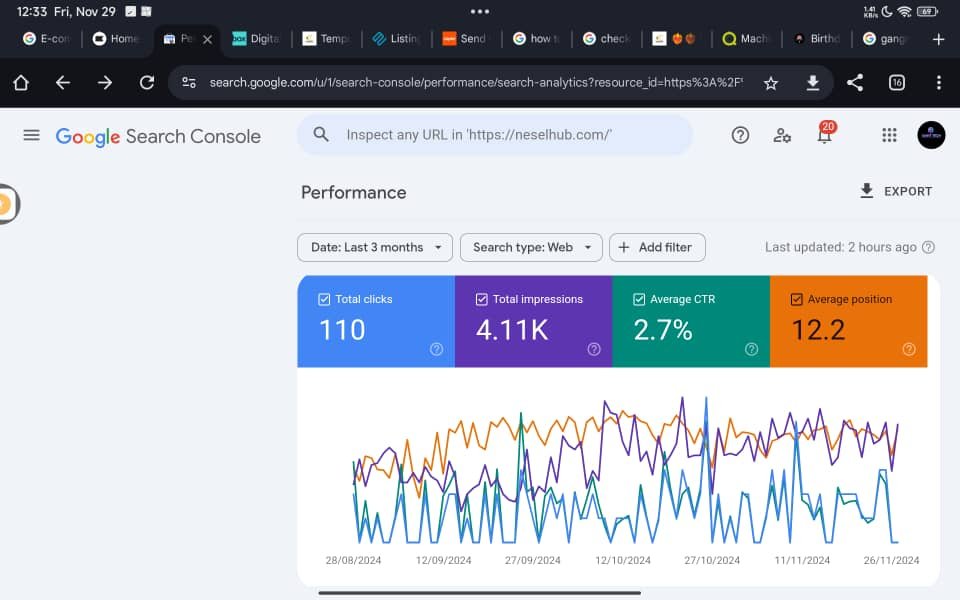
Task: Open the Search Console hamburger menu
Action: coord(31,135)
